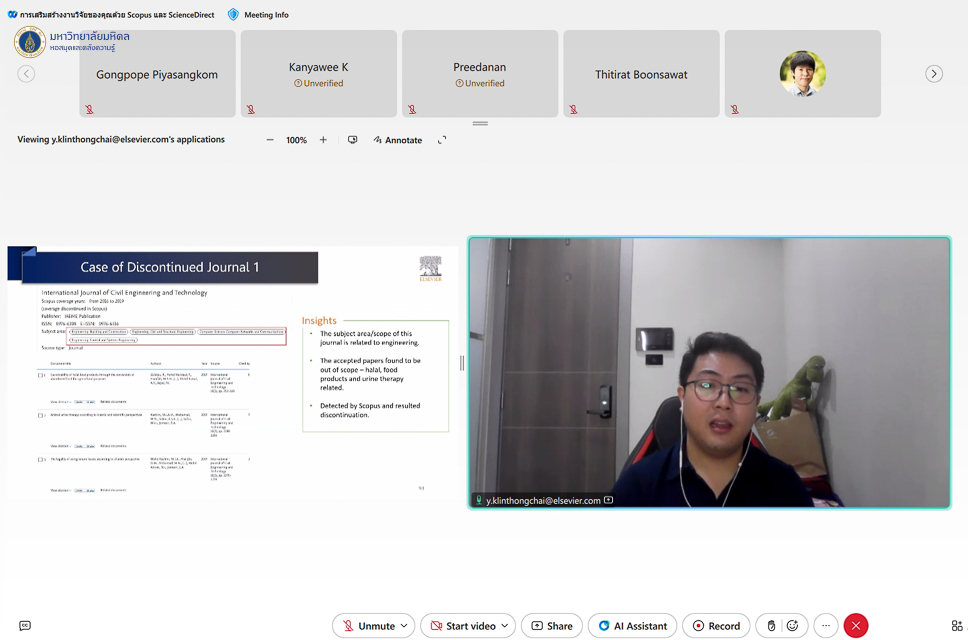
Task: Open closed captions icon at bottom left
Action: pos(25,626)
